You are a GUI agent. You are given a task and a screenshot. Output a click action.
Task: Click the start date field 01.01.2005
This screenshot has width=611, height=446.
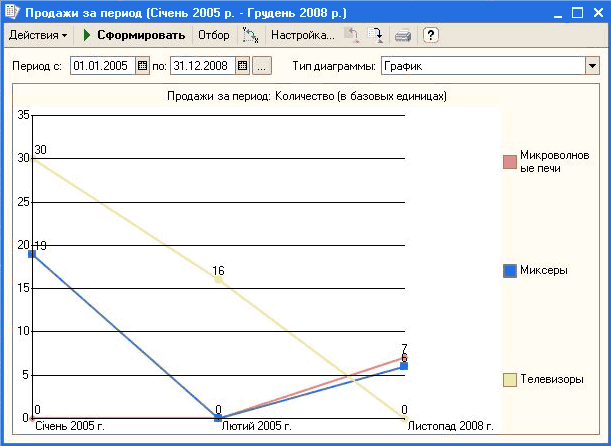[103, 66]
